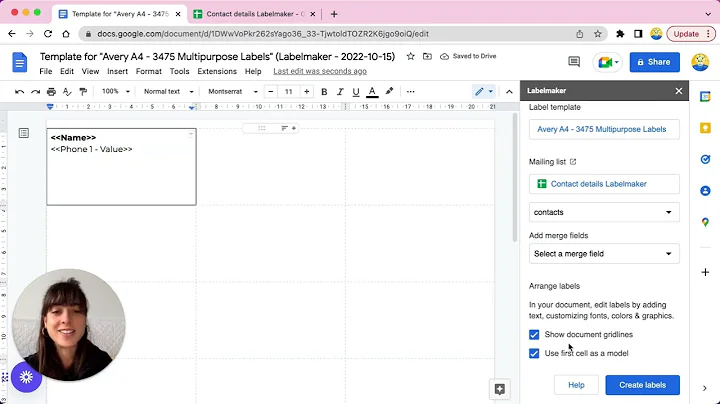
Task: Redo the last action in toolbar
Action: pyautogui.click(x=35, y=92)
